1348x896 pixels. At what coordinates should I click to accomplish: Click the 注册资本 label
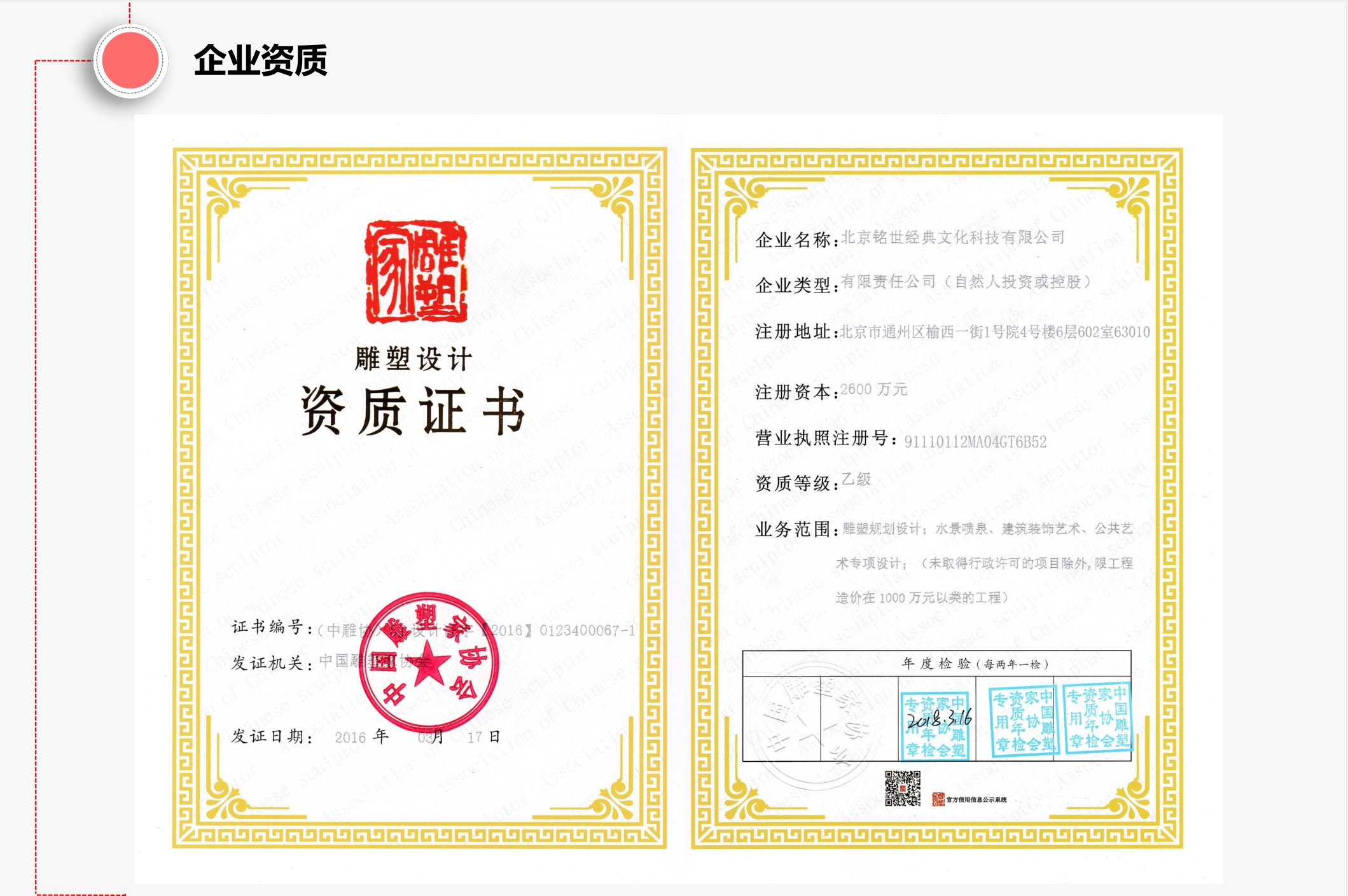[793, 392]
